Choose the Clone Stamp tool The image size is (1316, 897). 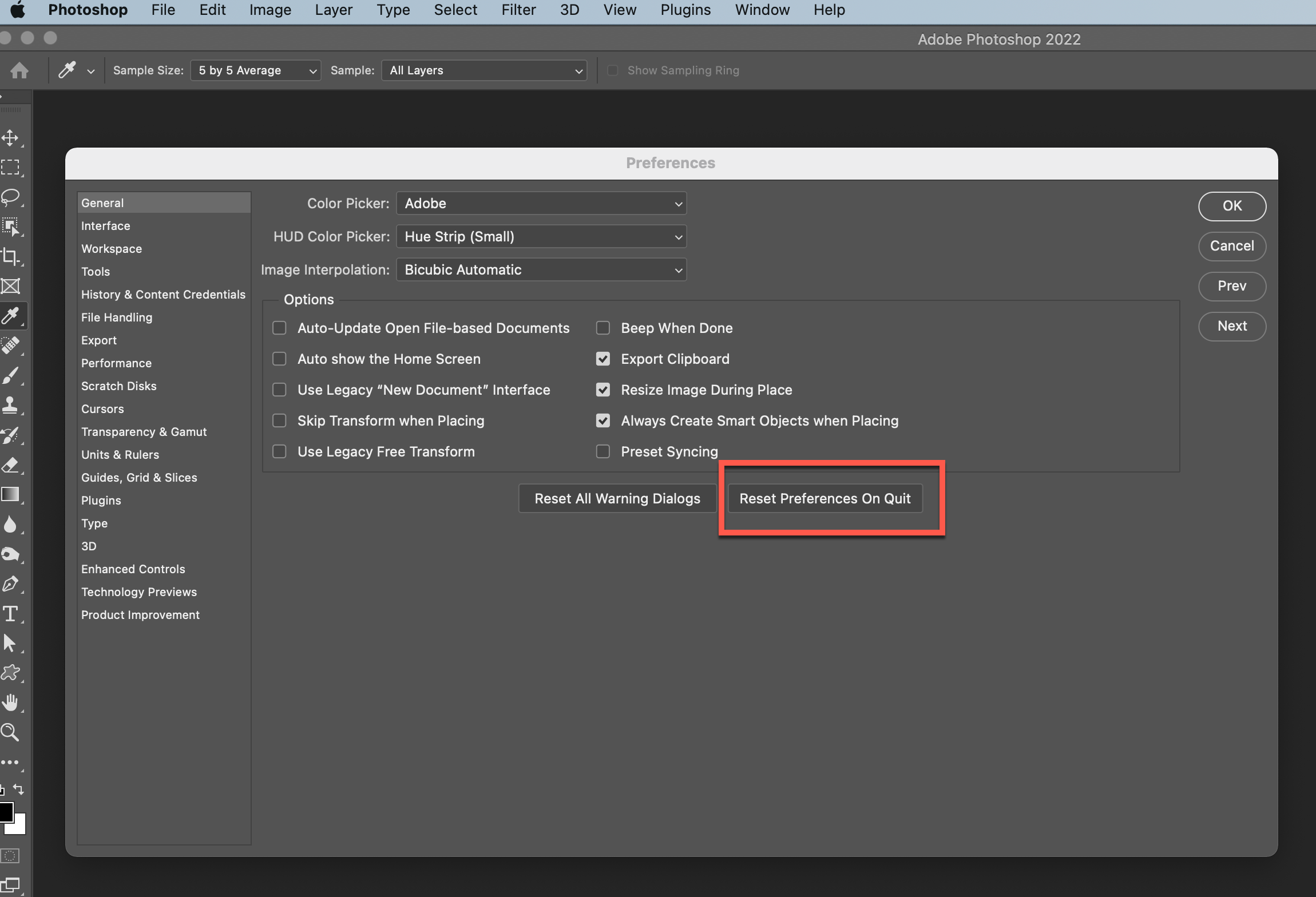(10, 404)
